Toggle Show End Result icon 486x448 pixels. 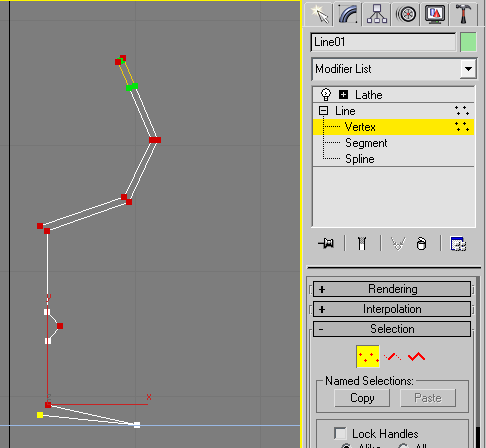[362, 243]
